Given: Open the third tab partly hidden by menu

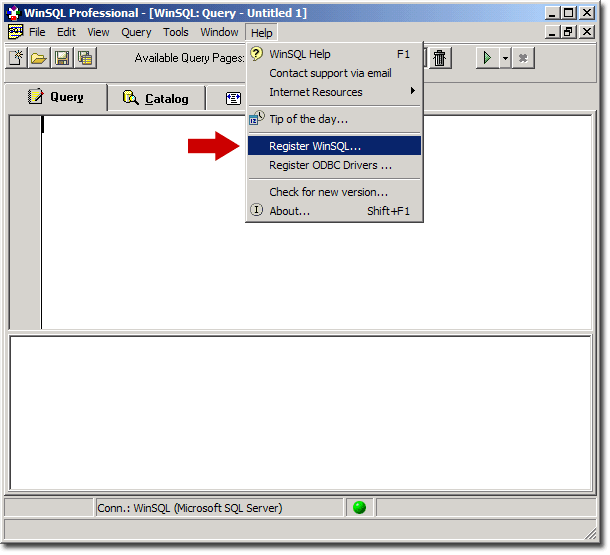Looking at the screenshot, I should pyautogui.click(x=228, y=99).
